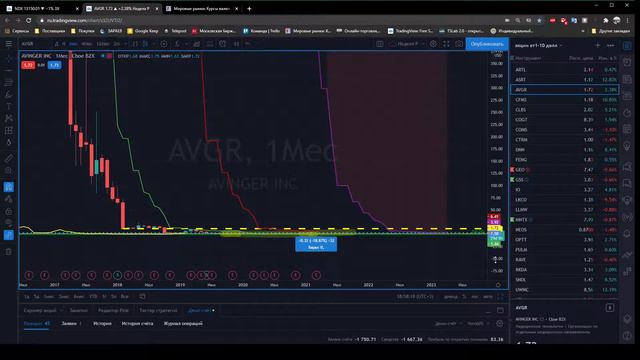Toggle drawings sync highlighted icon

pyautogui.click(x=9, y=235)
